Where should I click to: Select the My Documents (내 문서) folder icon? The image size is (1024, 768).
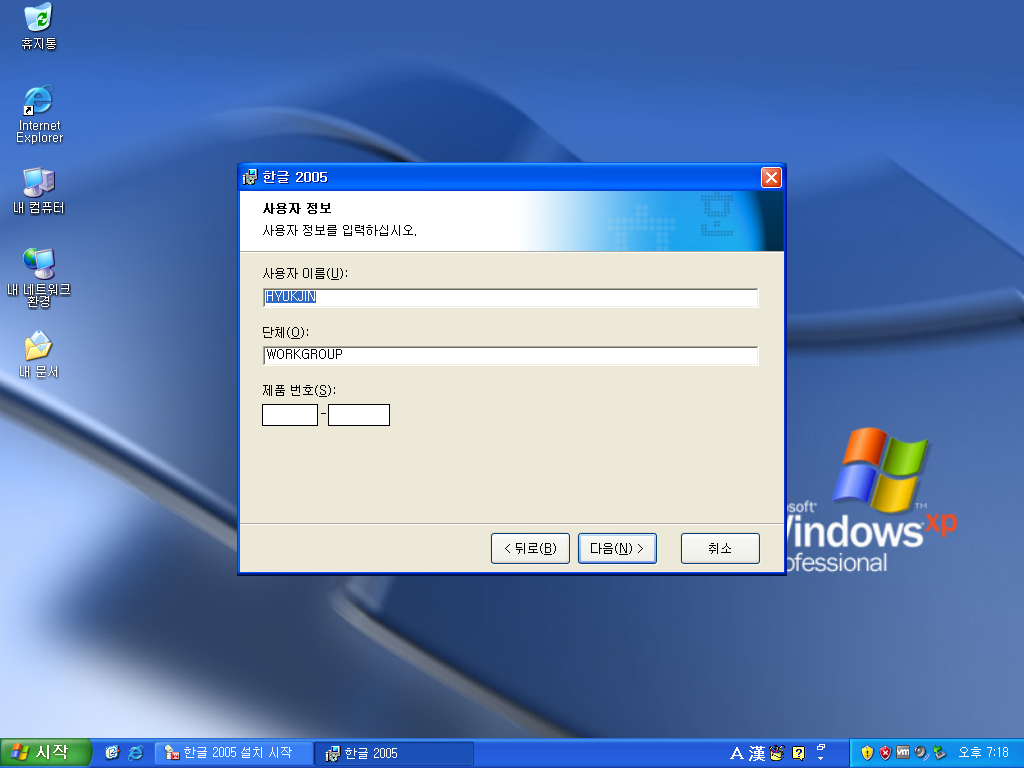click(x=39, y=354)
